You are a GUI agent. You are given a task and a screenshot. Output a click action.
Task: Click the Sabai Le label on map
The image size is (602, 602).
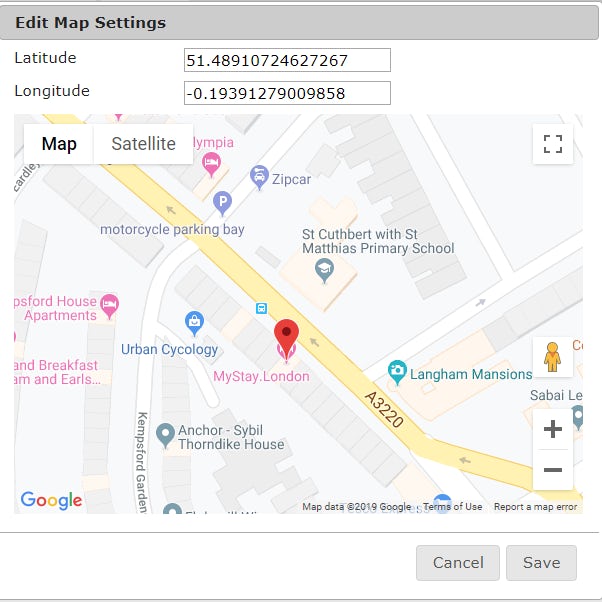point(556,395)
